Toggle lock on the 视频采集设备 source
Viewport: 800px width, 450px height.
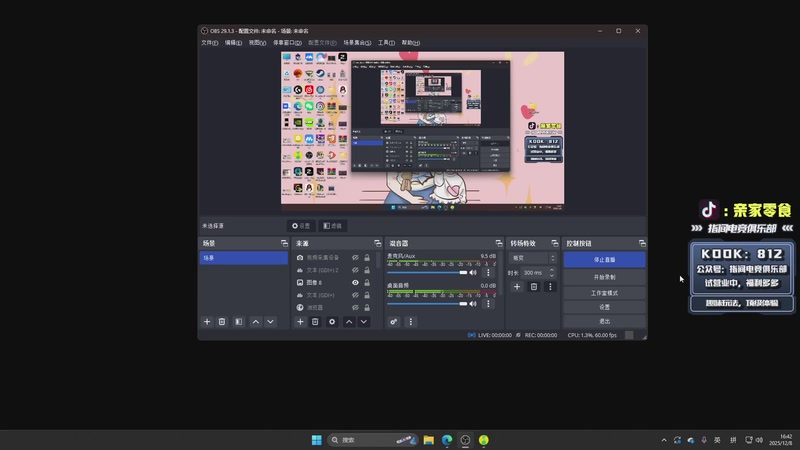[x=367, y=258]
